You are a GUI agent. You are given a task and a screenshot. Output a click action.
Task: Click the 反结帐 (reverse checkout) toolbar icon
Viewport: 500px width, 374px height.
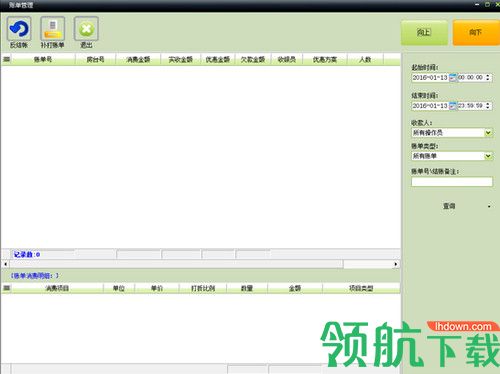tap(19, 29)
